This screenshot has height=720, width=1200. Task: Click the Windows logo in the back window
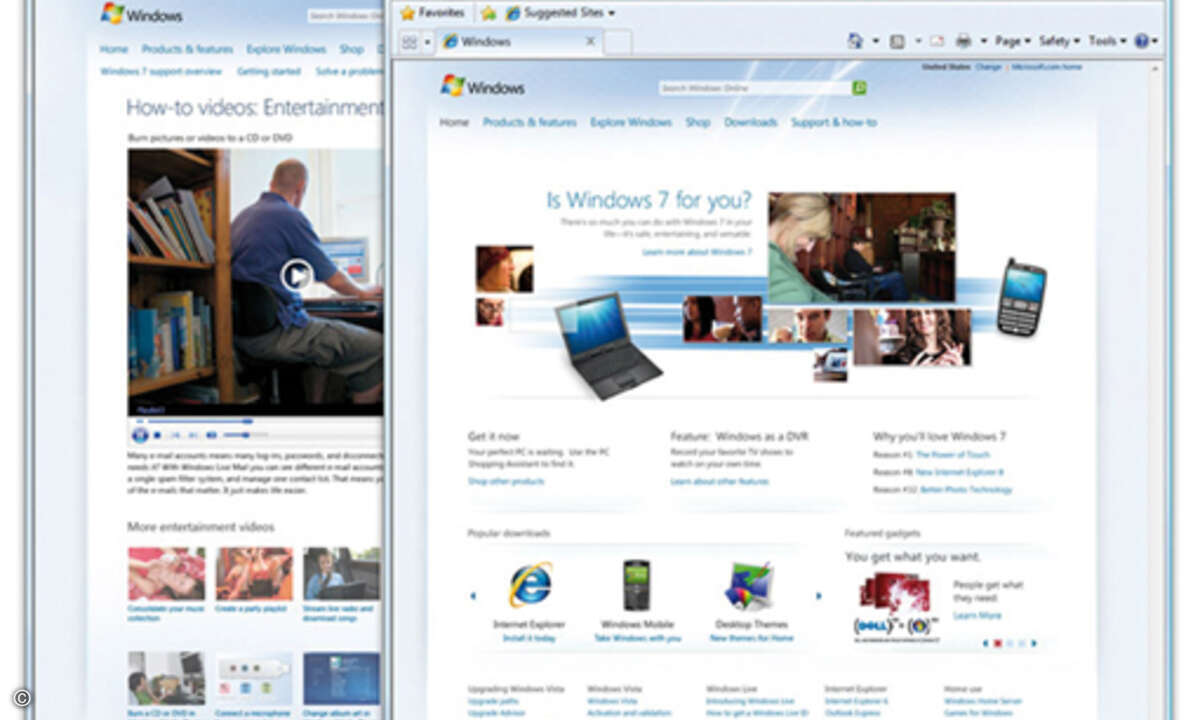(x=141, y=14)
